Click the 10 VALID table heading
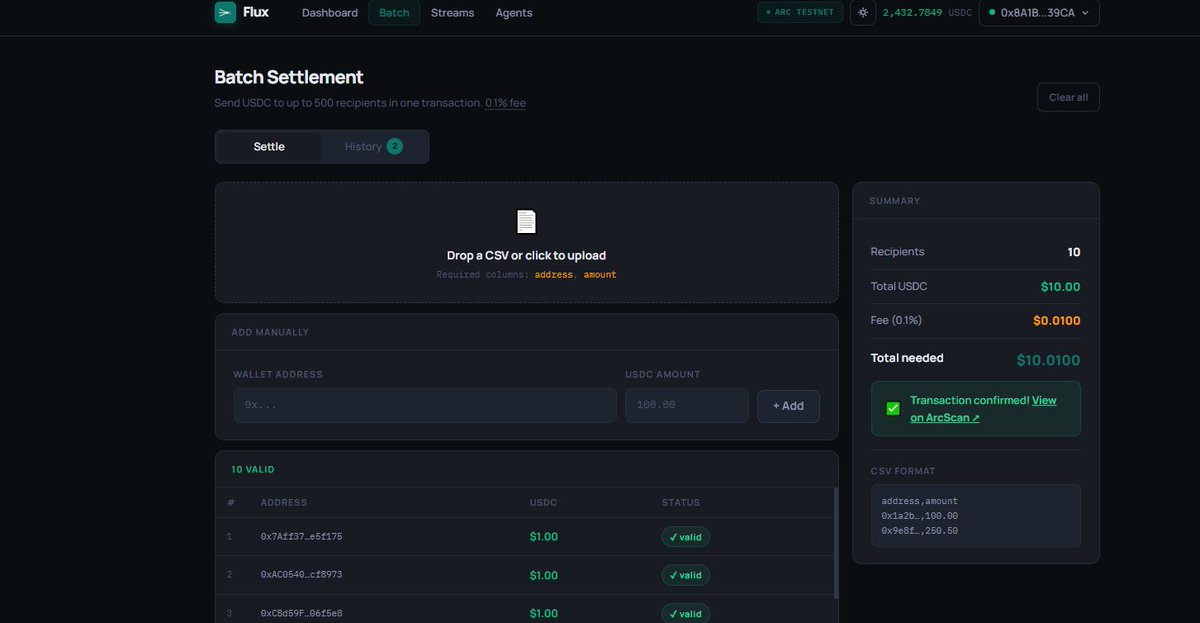The height and width of the screenshot is (623, 1200). (x=253, y=469)
